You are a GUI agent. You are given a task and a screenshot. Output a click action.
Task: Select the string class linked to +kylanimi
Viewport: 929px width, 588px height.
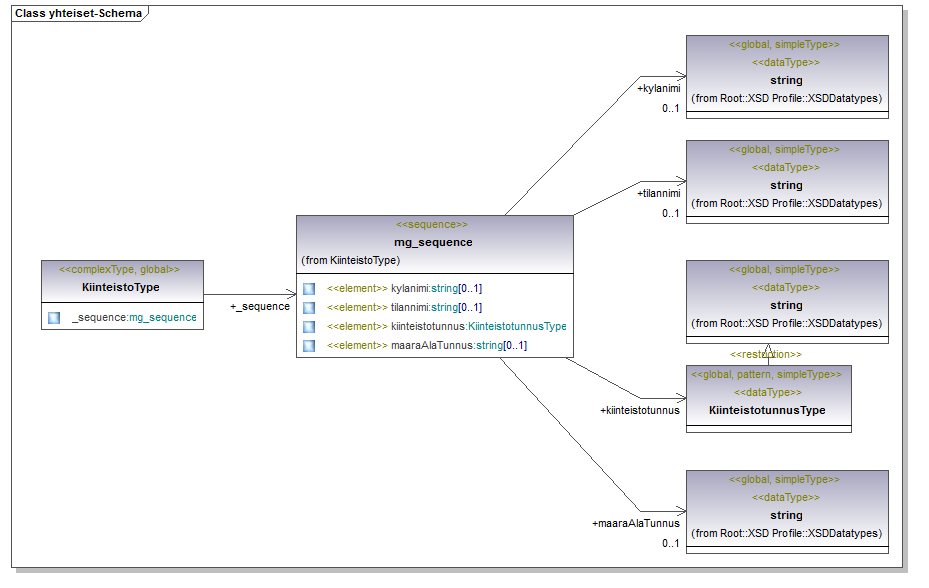(786, 80)
